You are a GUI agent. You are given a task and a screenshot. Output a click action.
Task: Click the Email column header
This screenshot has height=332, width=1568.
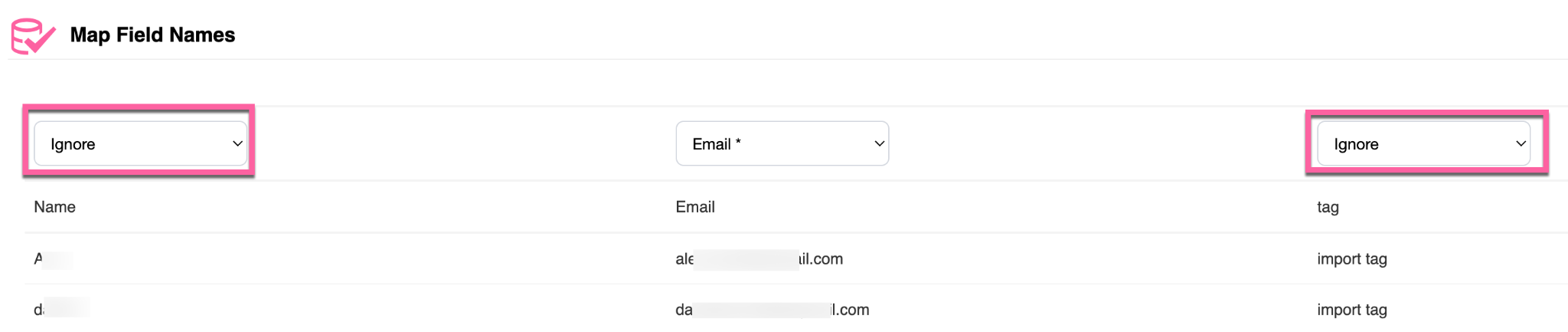(695, 207)
